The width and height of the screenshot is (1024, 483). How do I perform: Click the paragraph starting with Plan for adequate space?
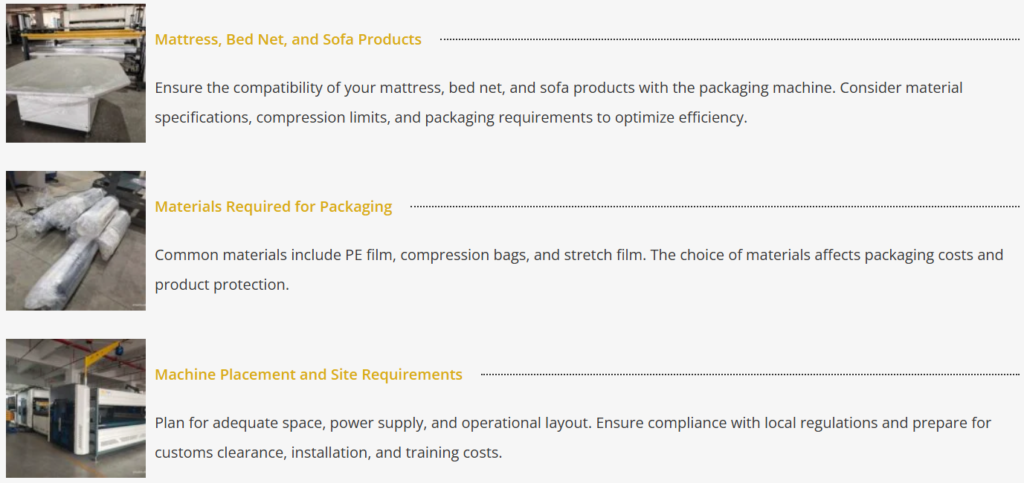click(x=573, y=437)
